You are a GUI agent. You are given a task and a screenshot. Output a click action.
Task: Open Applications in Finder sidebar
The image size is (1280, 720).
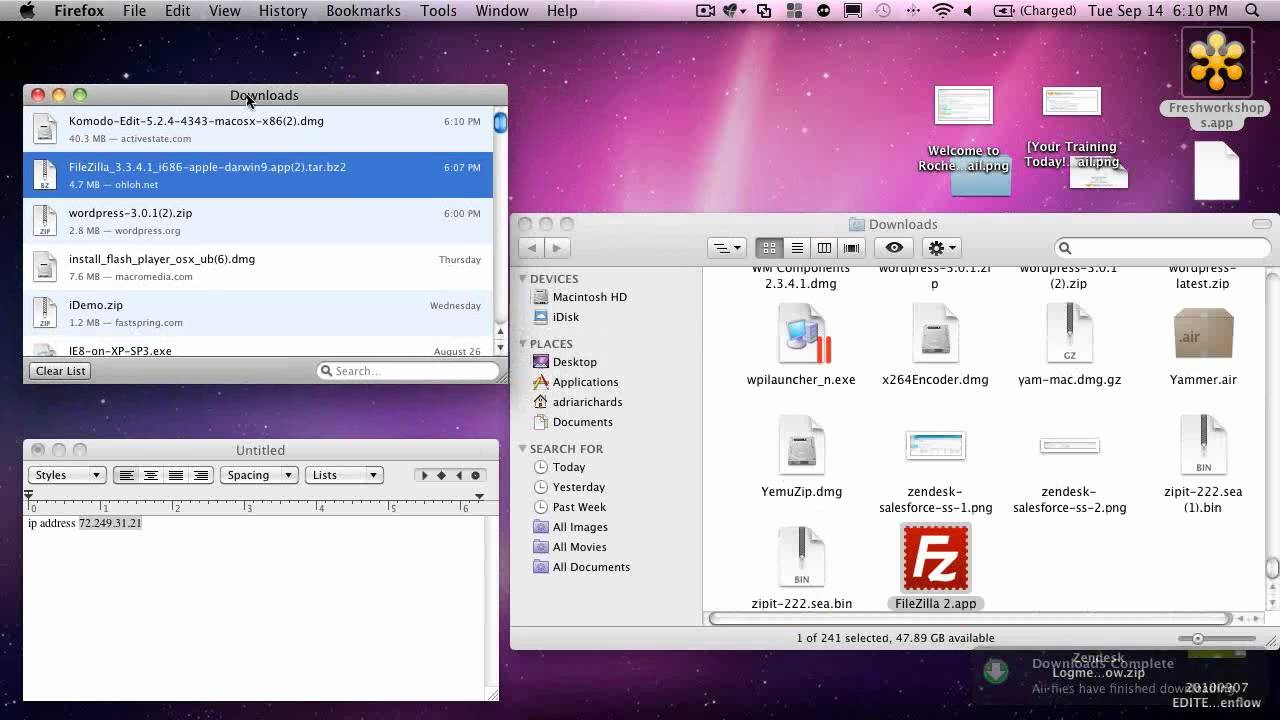(x=585, y=382)
